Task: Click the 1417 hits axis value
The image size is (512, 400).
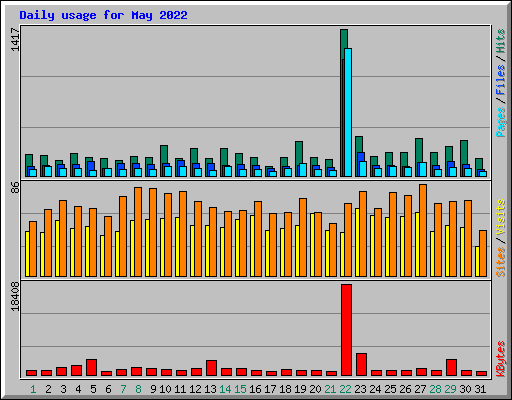Action: pyautogui.click(x=15, y=39)
